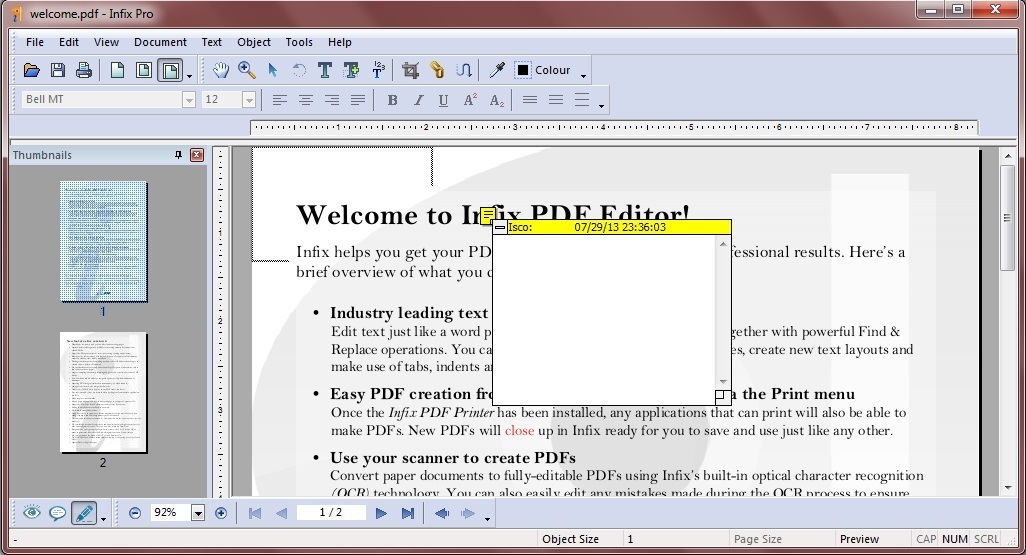
Task: Toggle the comment bubble mode
Action: [58, 513]
